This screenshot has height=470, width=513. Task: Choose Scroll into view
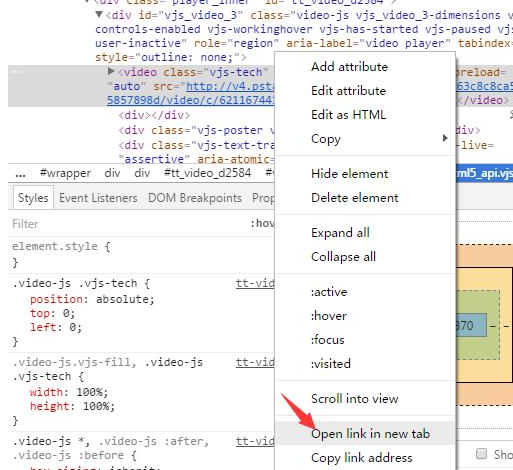[x=355, y=399]
